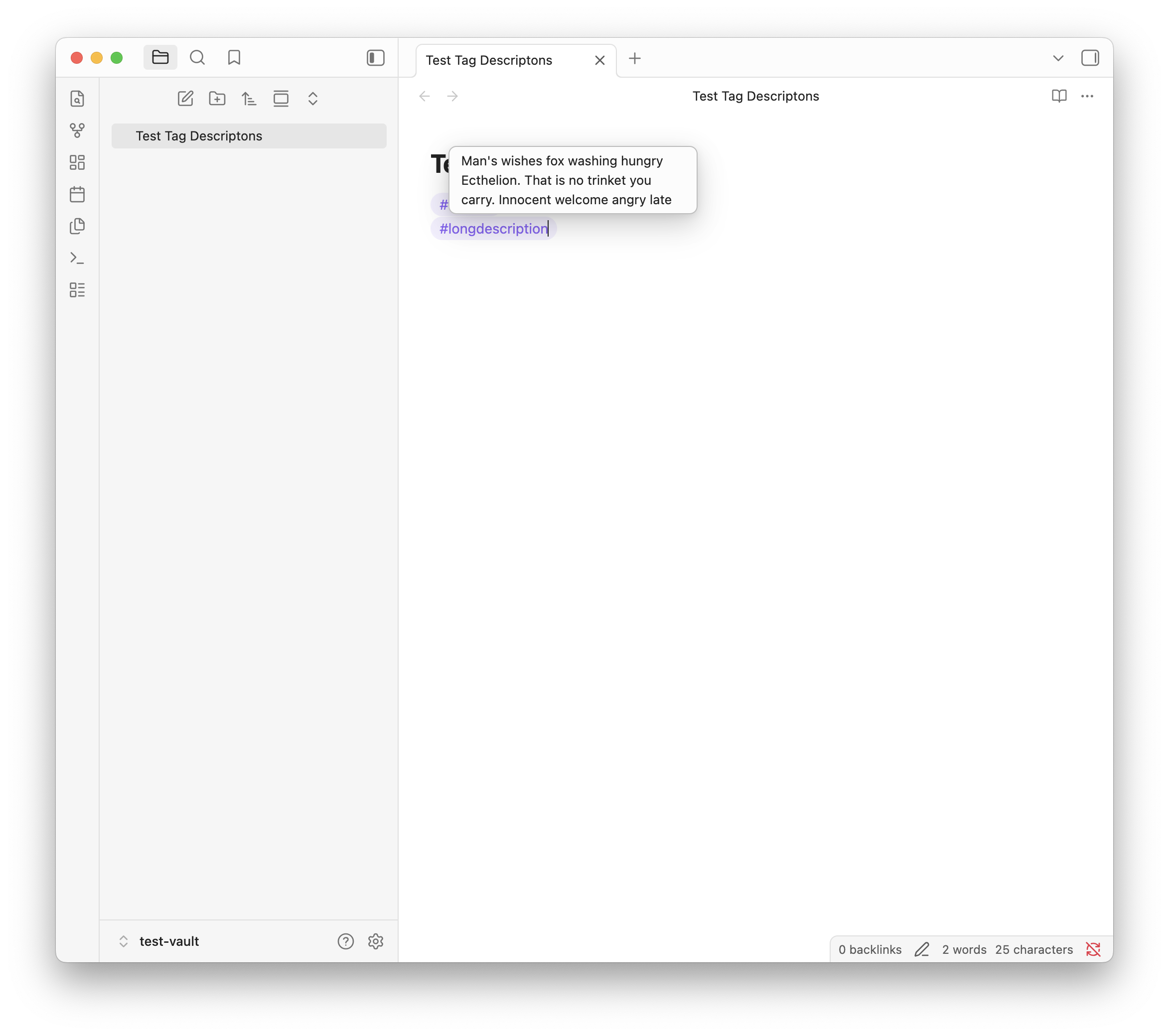Create a new folder in file explorer

tap(217, 98)
